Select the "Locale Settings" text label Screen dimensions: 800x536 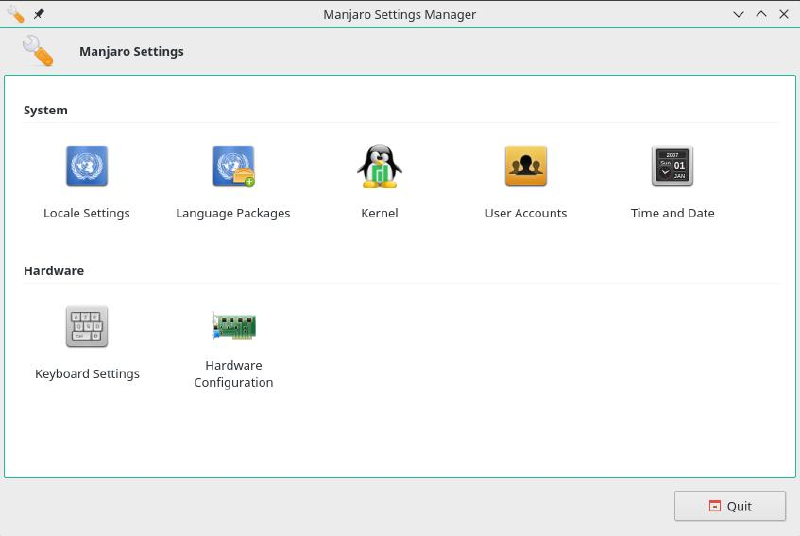pyautogui.click(x=87, y=213)
